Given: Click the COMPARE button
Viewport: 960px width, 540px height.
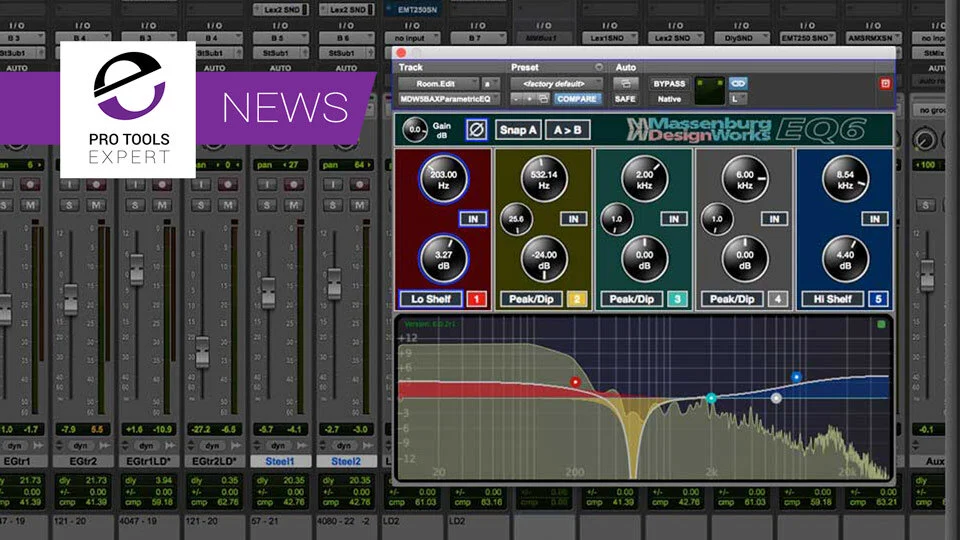Looking at the screenshot, I should pyautogui.click(x=577, y=99).
